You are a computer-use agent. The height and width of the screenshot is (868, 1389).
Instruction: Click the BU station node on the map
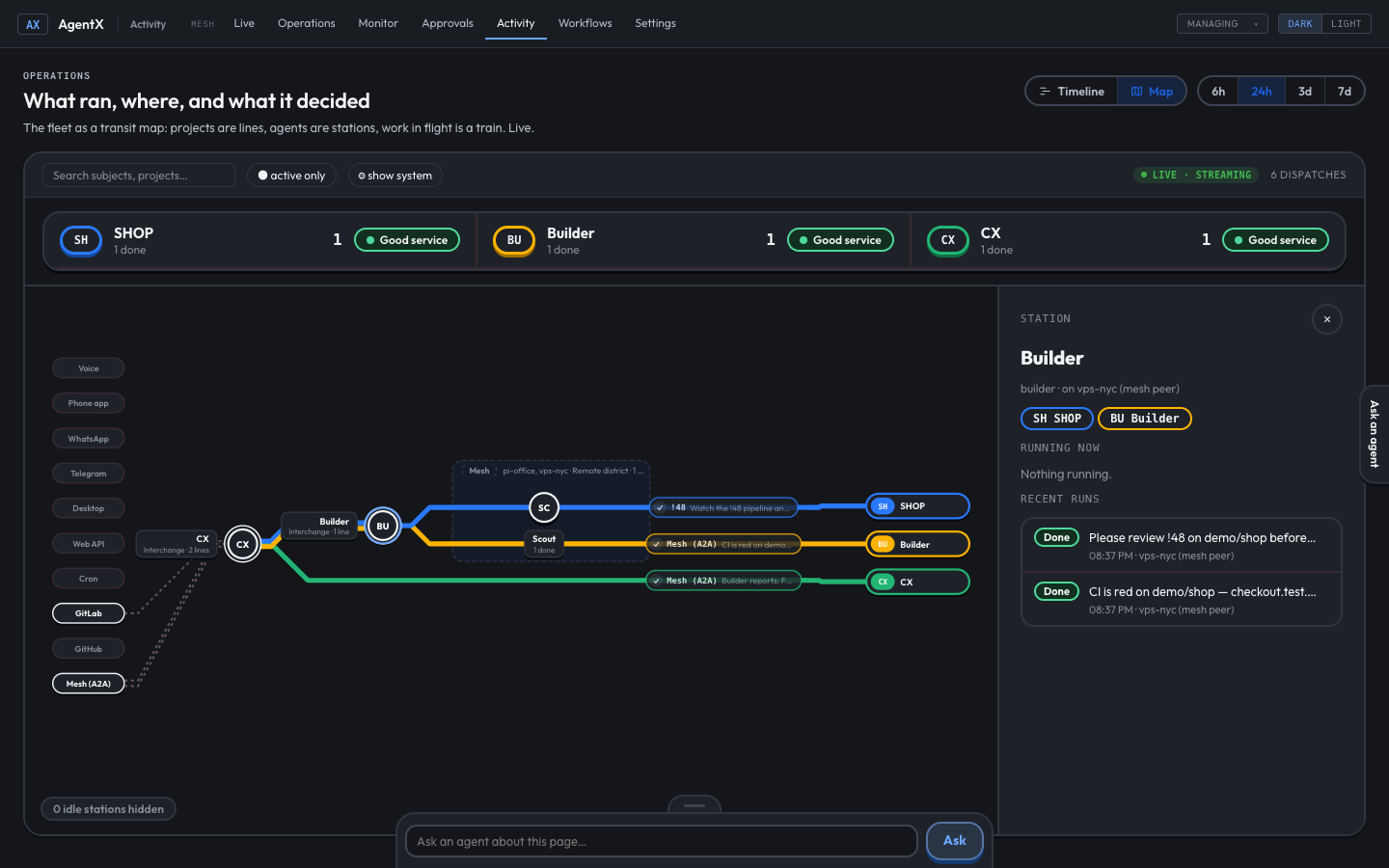[x=383, y=526]
